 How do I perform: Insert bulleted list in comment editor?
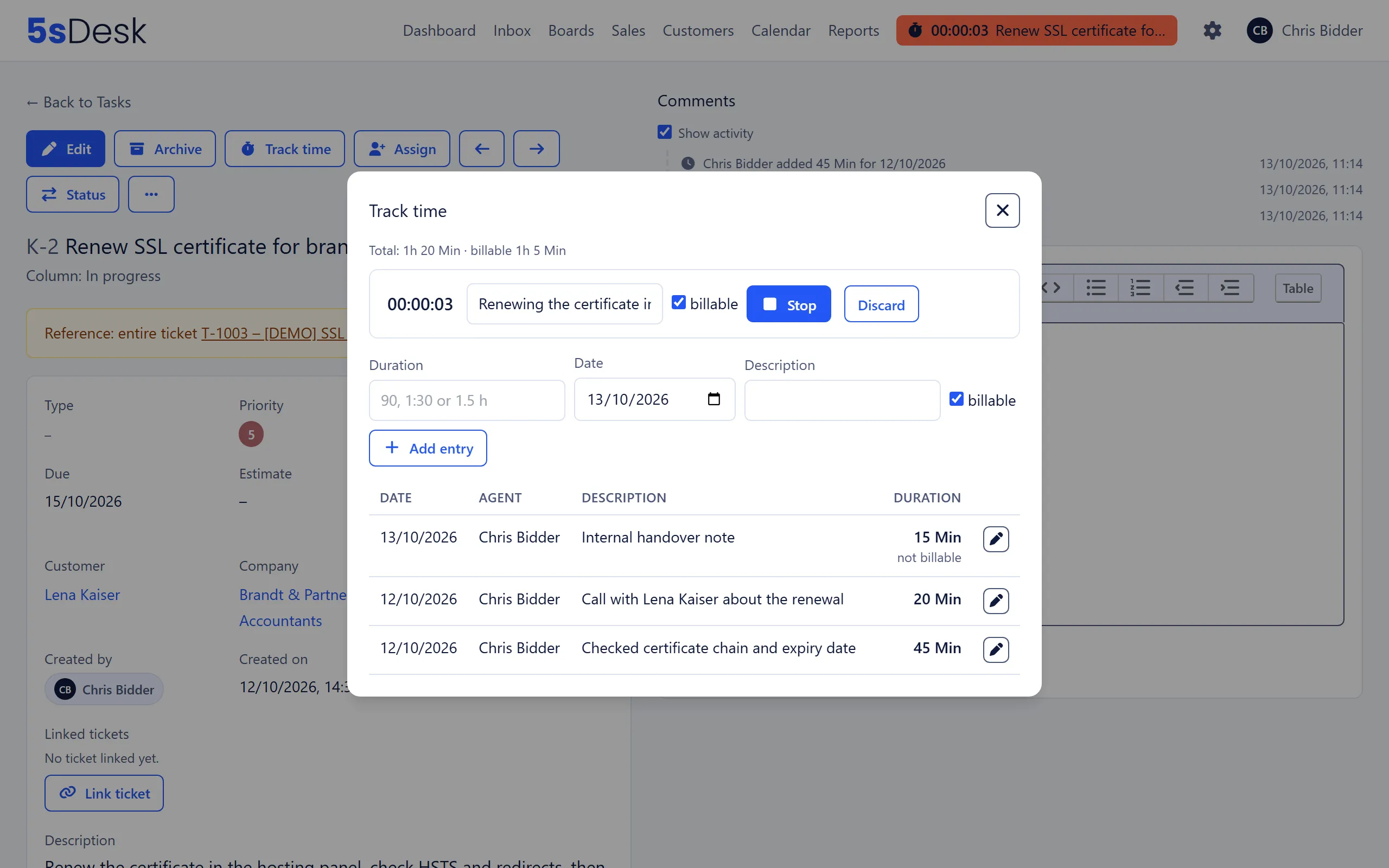(x=1095, y=288)
